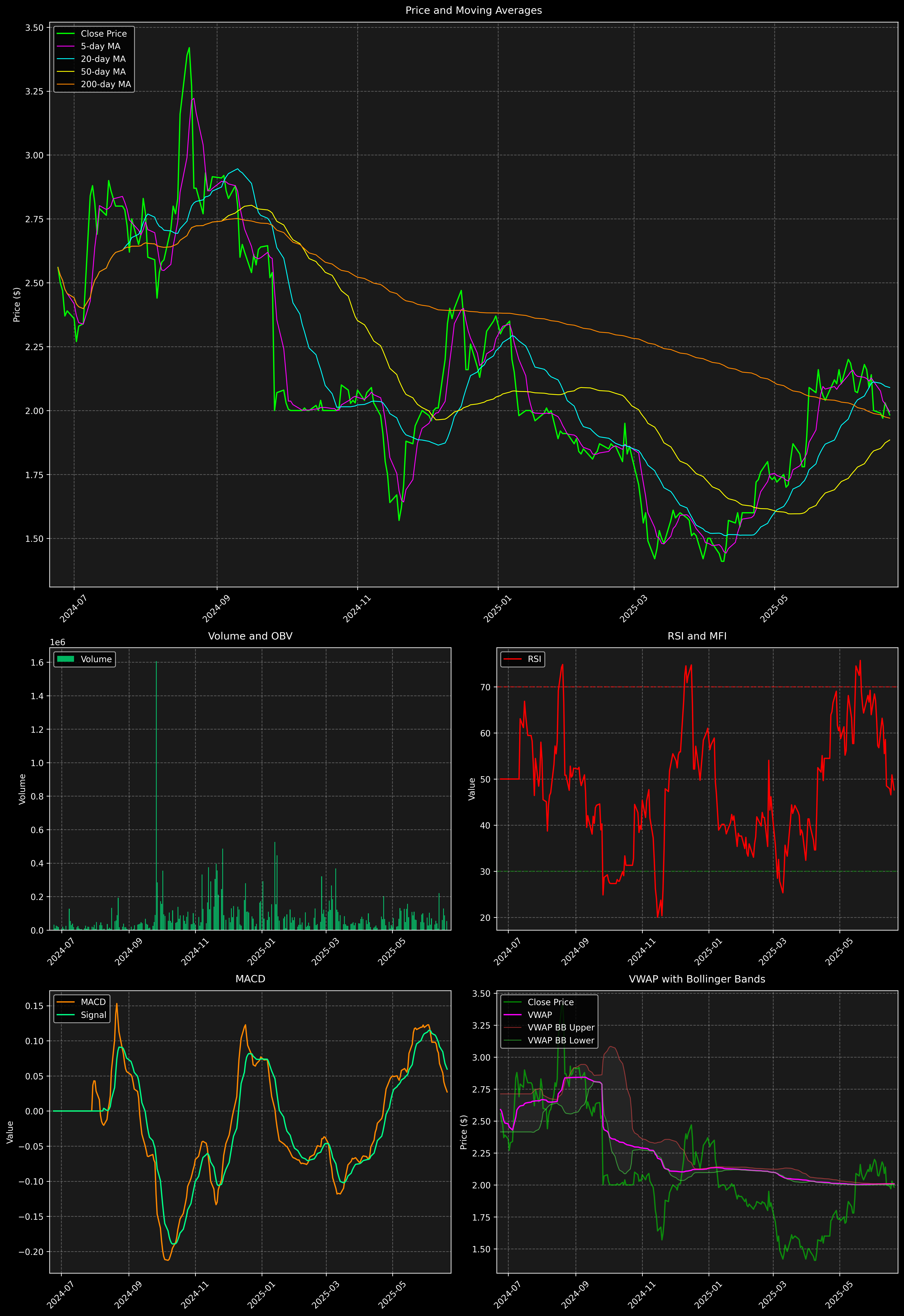Click the rotated 'Volume' y-axis label

(x=23, y=789)
